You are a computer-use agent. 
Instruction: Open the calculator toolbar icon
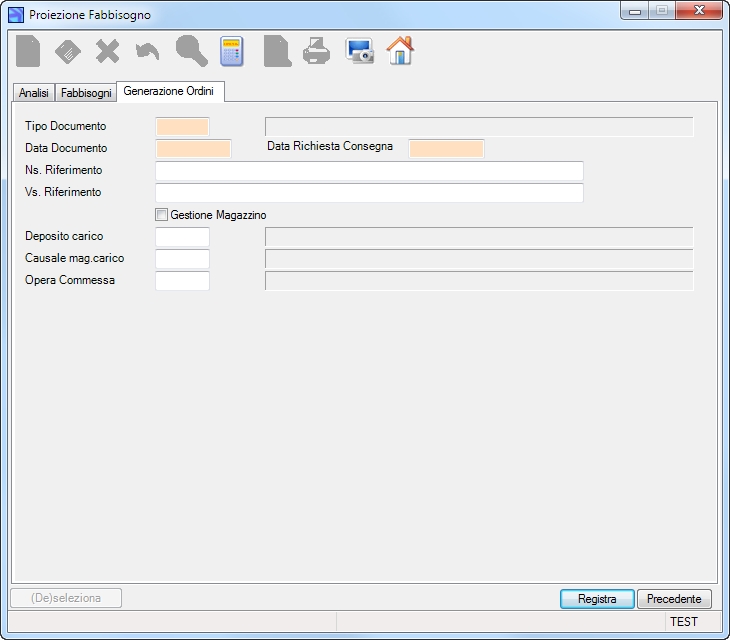pyautogui.click(x=232, y=51)
